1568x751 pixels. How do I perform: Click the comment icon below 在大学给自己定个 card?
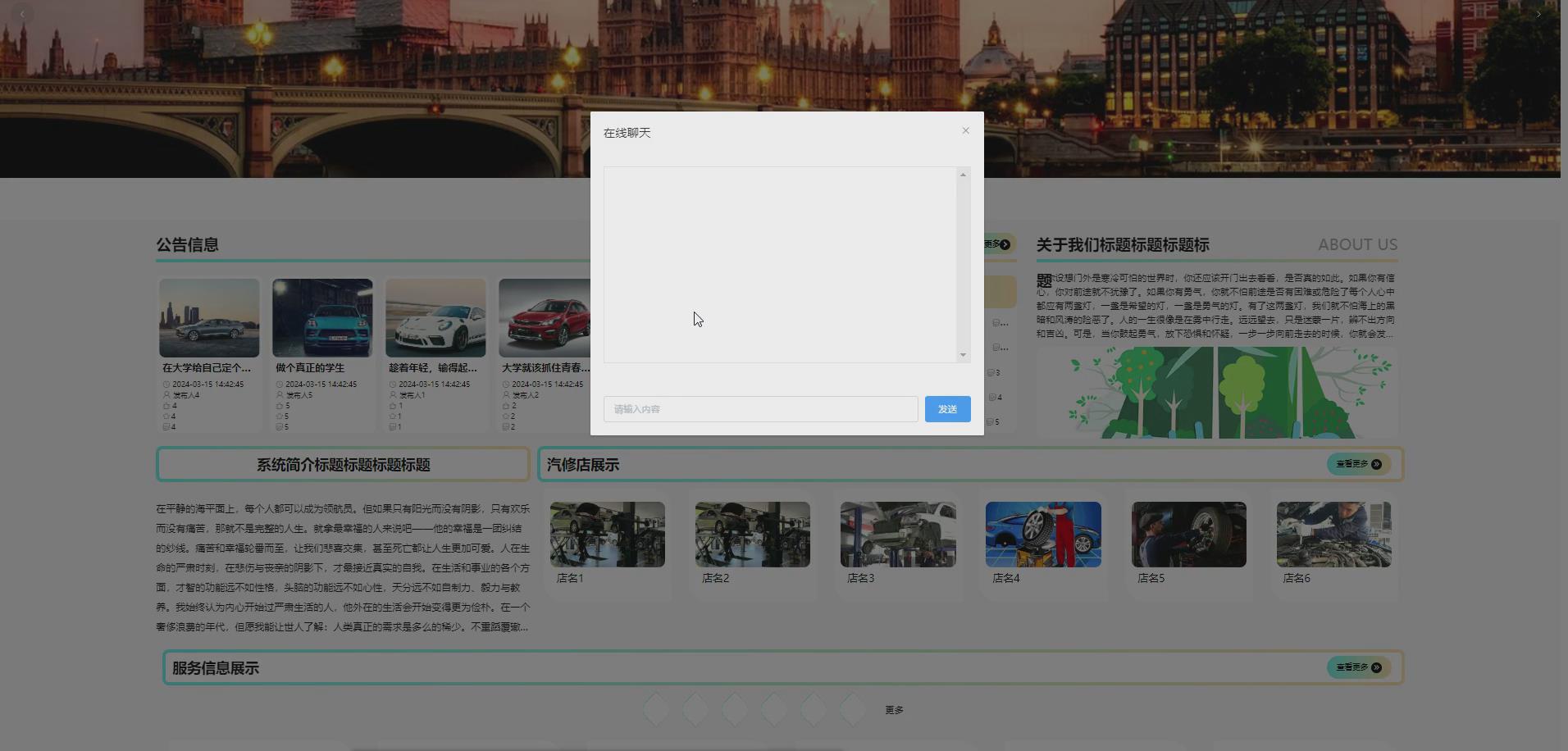(165, 426)
